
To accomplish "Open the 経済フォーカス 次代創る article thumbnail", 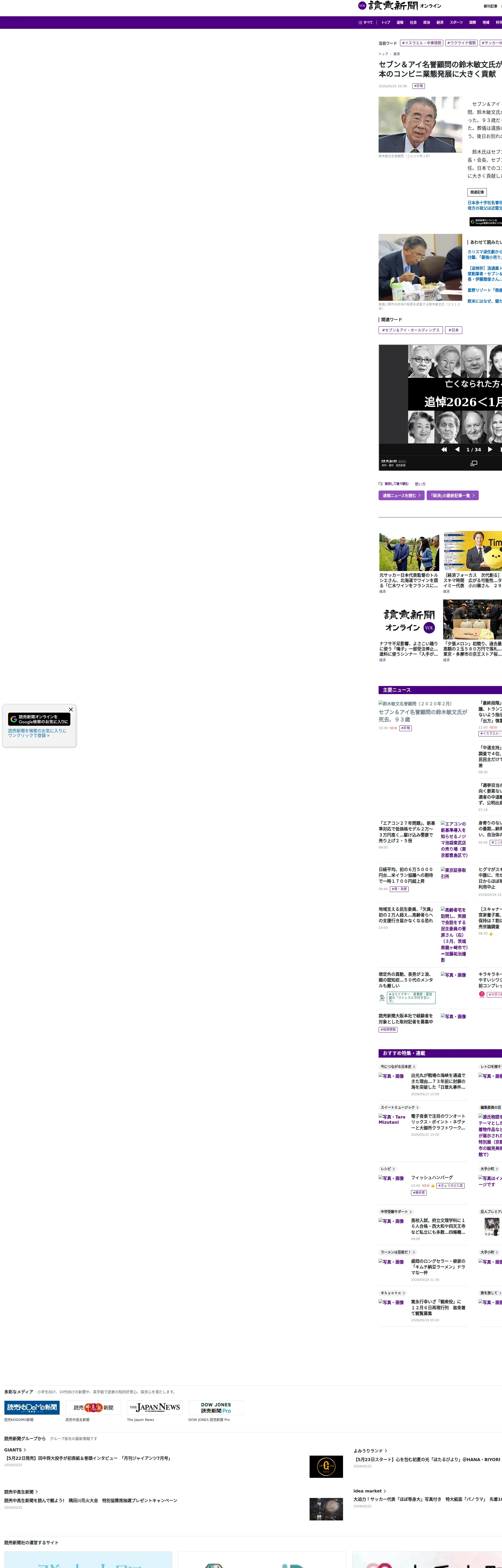I will (x=473, y=551).
